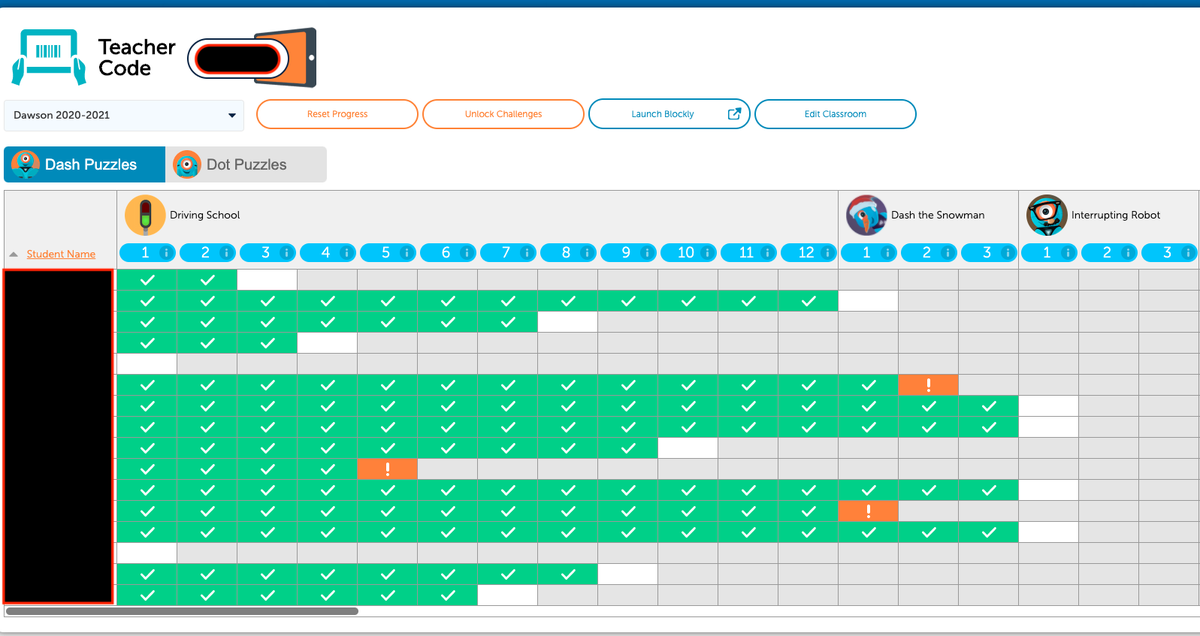Switch to the Dot Puzzles tab
The width and height of the screenshot is (1200, 636).
pyautogui.click(x=246, y=165)
